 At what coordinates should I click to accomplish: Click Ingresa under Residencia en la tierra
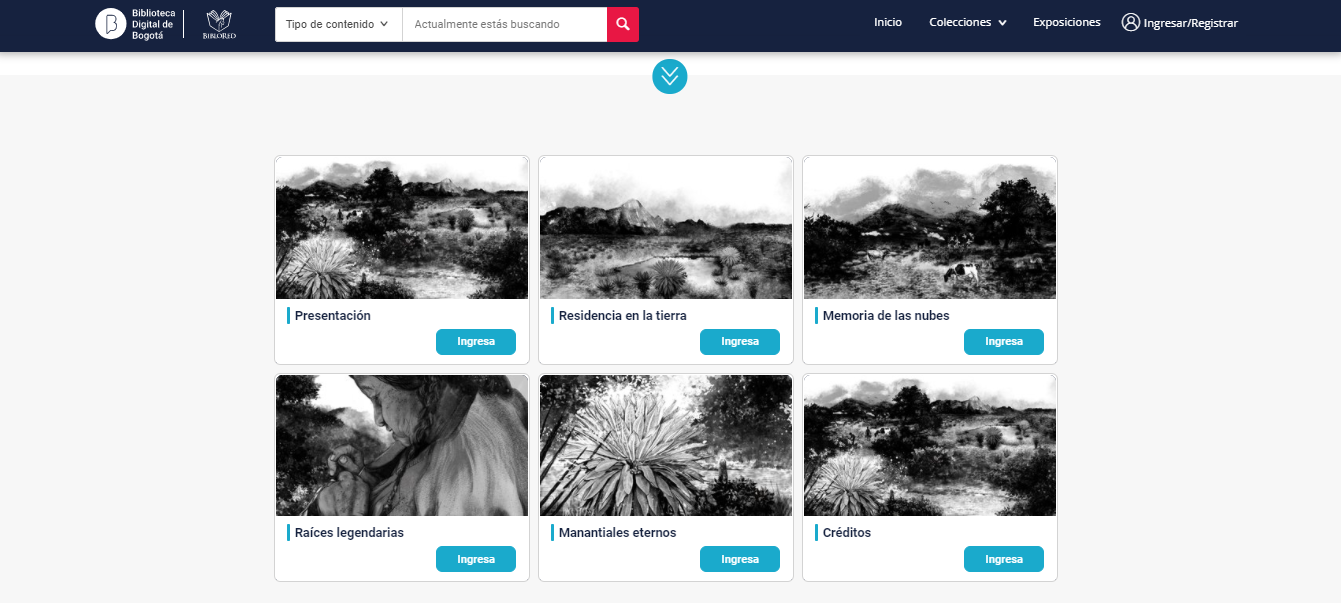click(x=740, y=342)
